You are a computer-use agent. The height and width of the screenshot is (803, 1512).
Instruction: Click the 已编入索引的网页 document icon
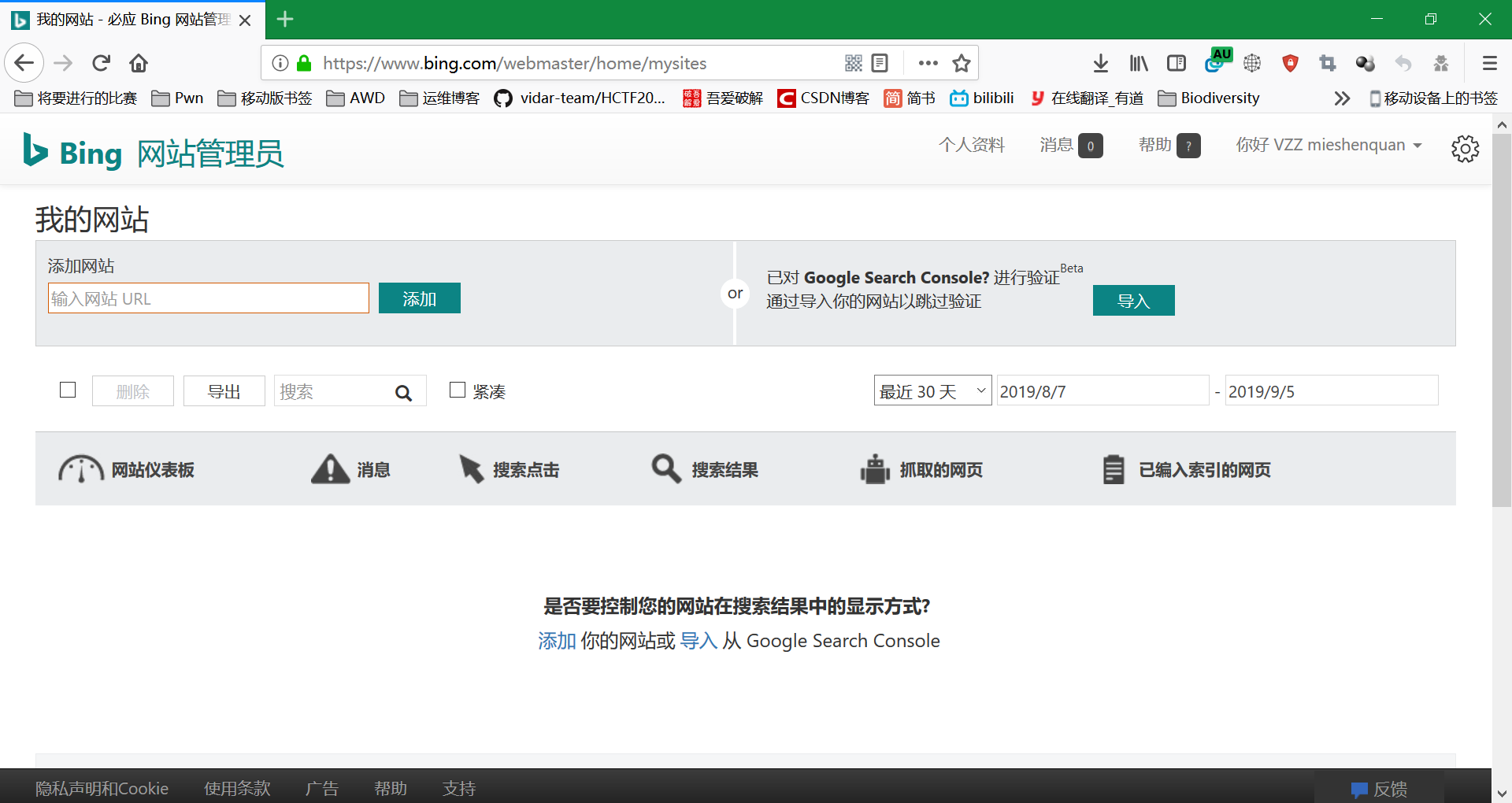[x=1114, y=469]
